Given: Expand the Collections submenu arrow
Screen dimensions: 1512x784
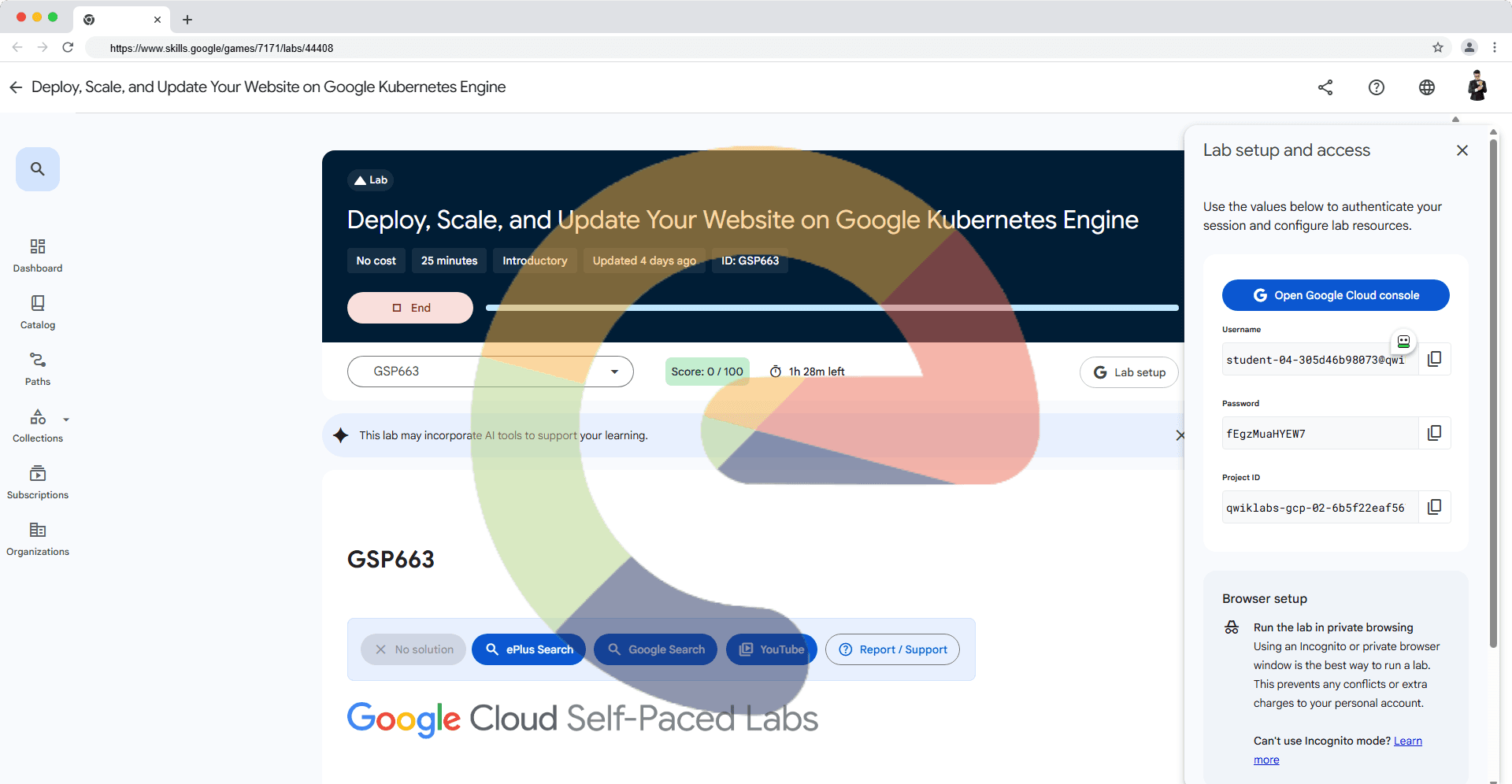Looking at the screenshot, I should pos(66,420).
